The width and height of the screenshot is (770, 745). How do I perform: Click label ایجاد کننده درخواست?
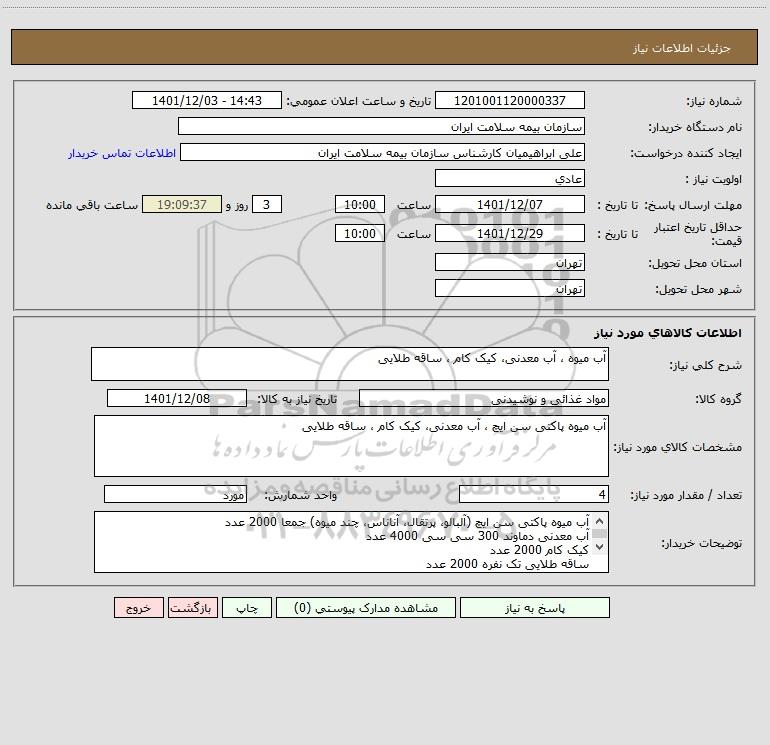click(686, 154)
